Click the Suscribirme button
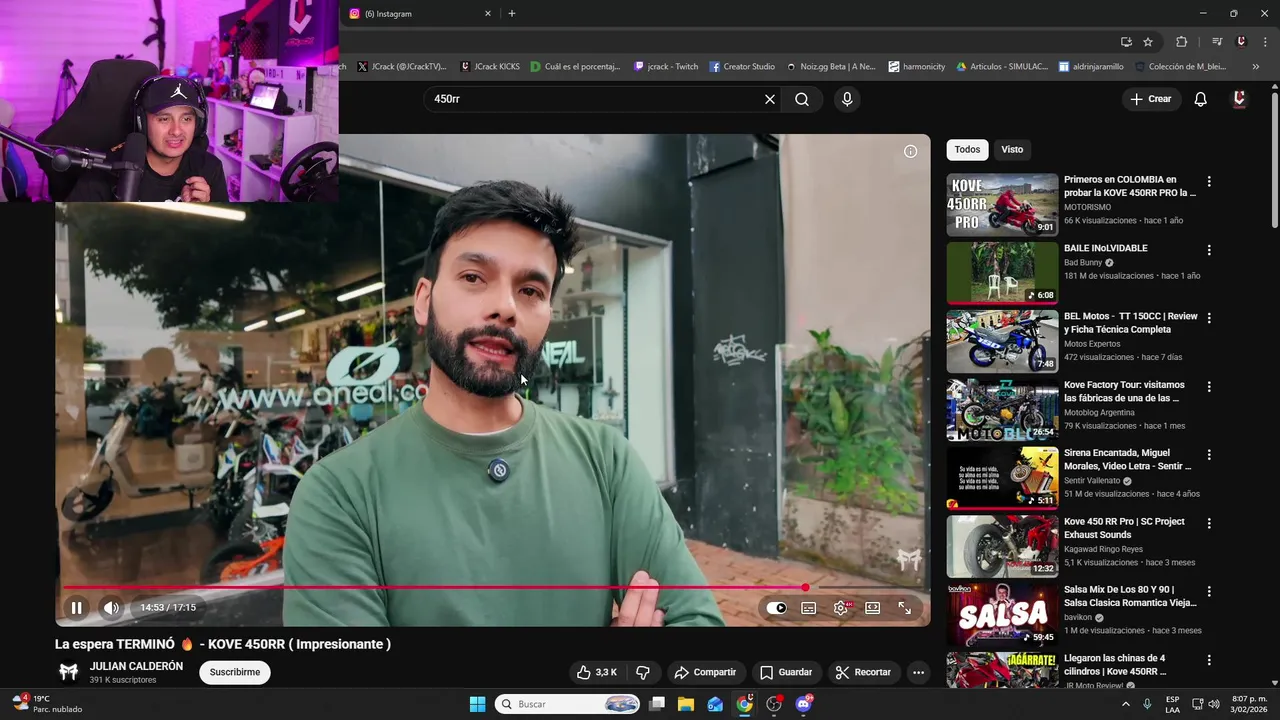This screenshot has height=720, width=1280. [x=235, y=672]
